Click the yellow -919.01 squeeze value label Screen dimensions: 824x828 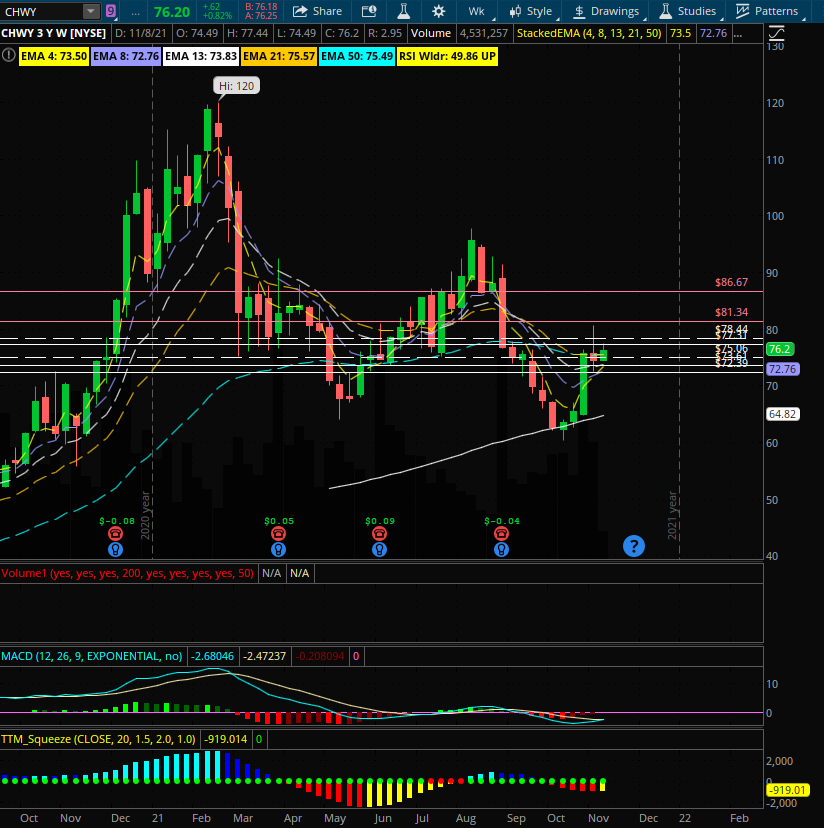click(787, 791)
